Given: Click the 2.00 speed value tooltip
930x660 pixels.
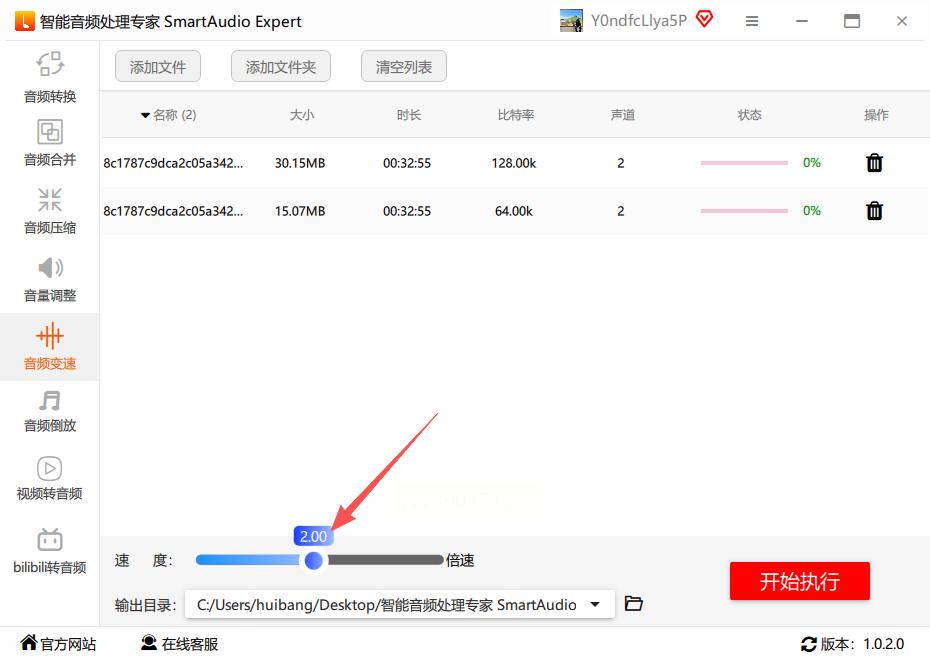Looking at the screenshot, I should click(x=313, y=536).
